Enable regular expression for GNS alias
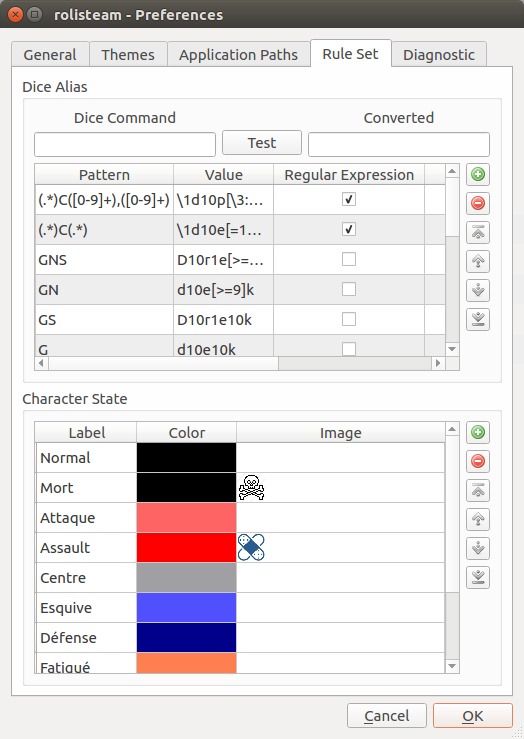Screen dimensions: 524x739 tap(349, 259)
